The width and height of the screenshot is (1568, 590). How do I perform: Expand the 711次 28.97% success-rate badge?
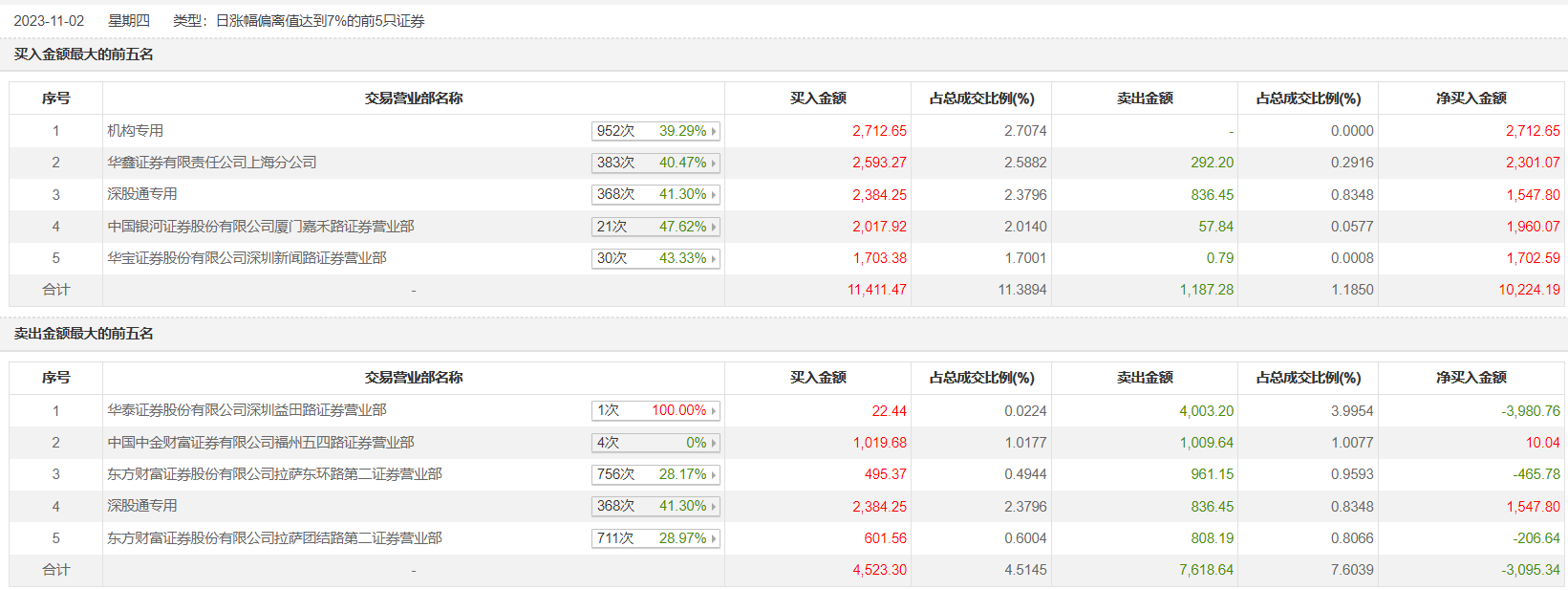[x=655, y=538]
